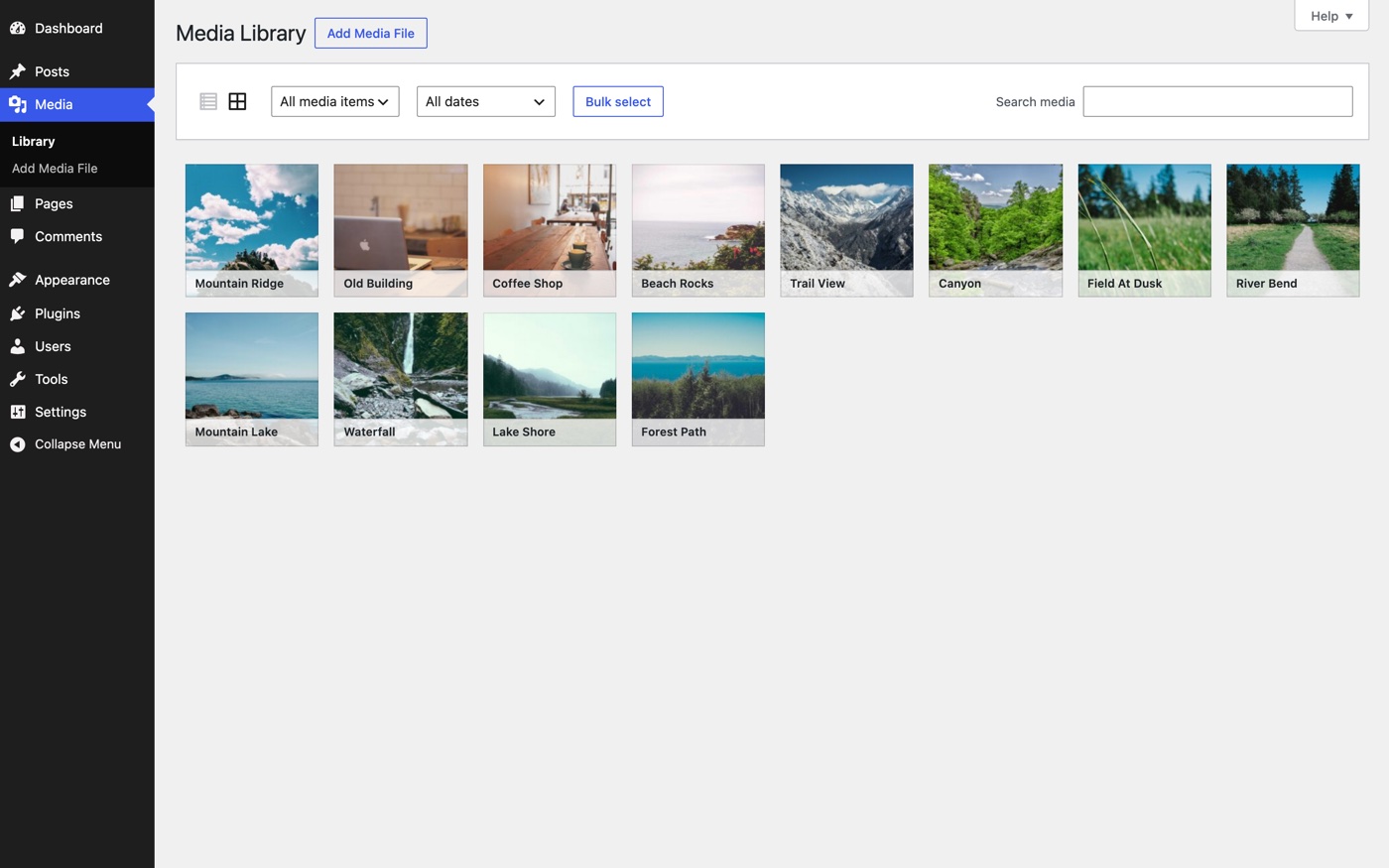
Task: Go to the Appearance menu label
Action: click(x=72, y=280)
